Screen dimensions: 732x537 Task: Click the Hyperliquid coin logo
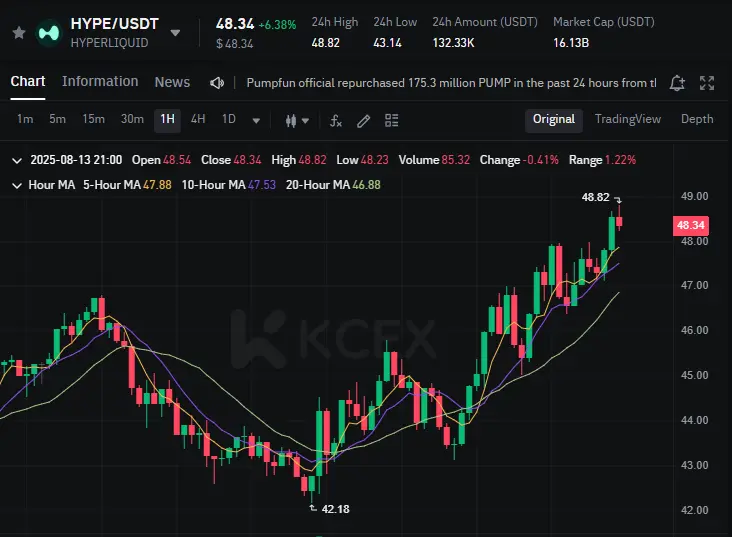[49, 33]
